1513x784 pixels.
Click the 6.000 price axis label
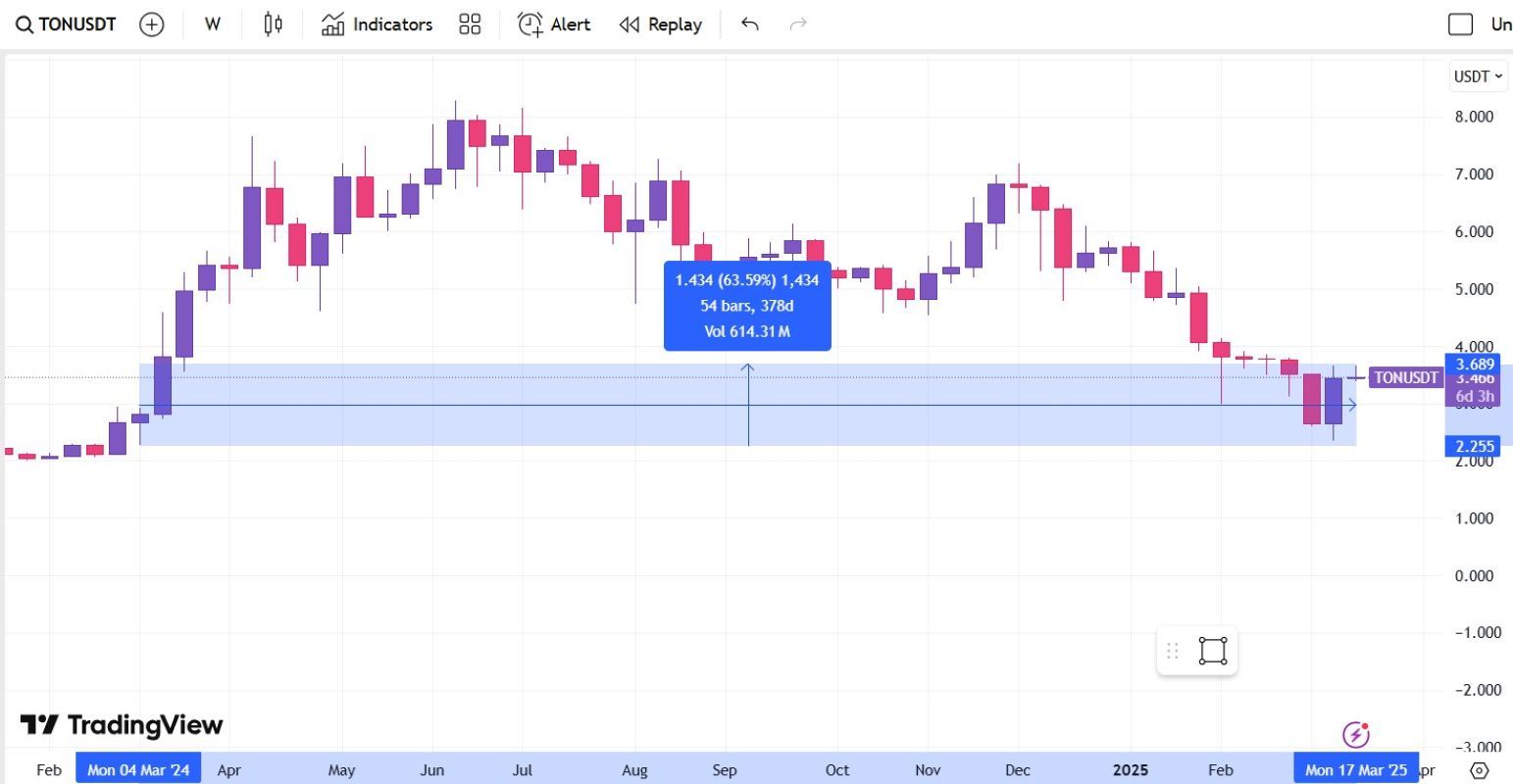pyautogui.click(x=1474, y=232)
